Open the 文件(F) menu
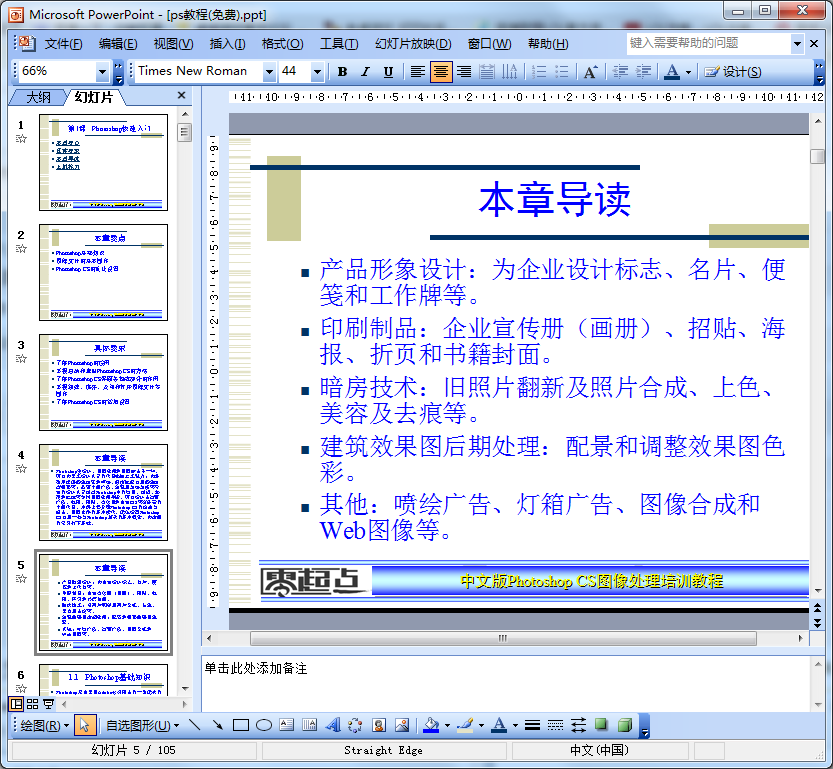 coord(63,44)
